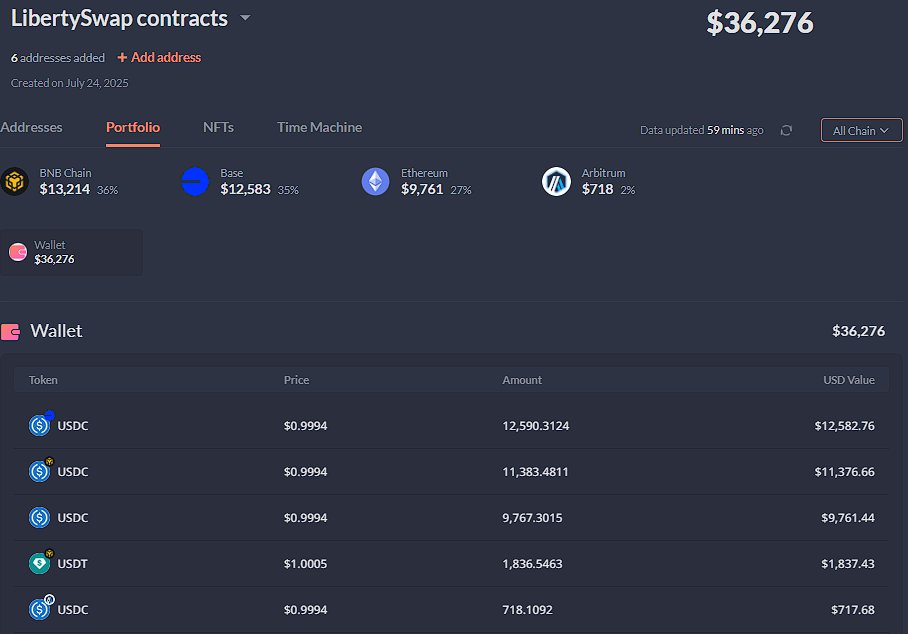Click the BNB Chain logo icon
Screen dimensions: 908x634
pos(14,182)
